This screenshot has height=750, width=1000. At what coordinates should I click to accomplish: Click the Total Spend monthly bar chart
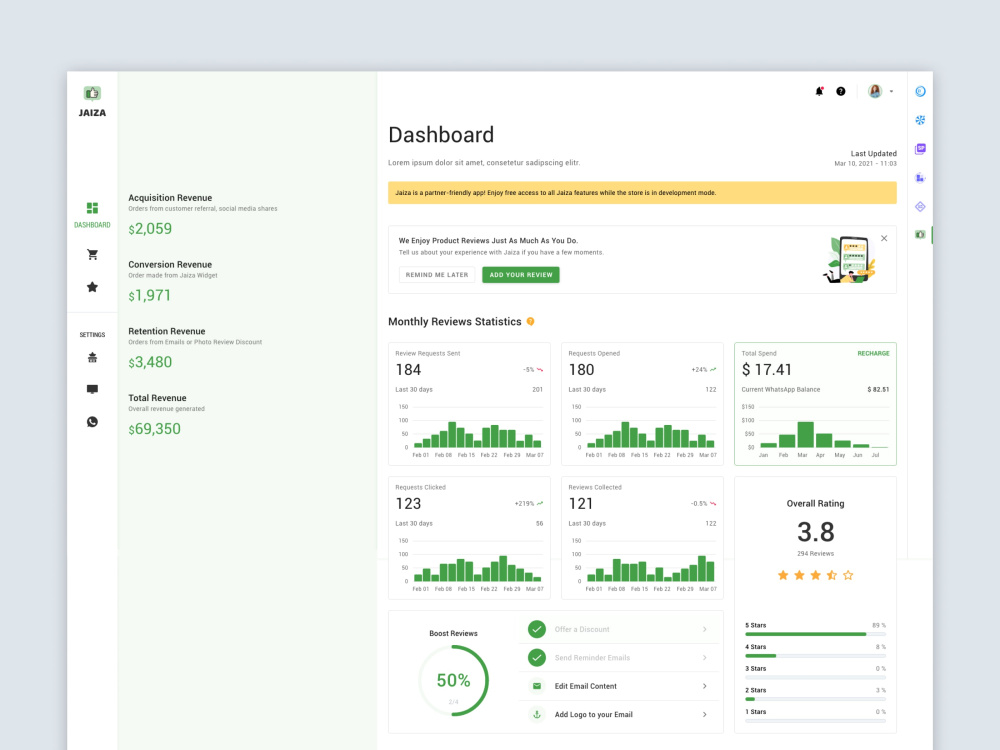[x=815, y=432]
